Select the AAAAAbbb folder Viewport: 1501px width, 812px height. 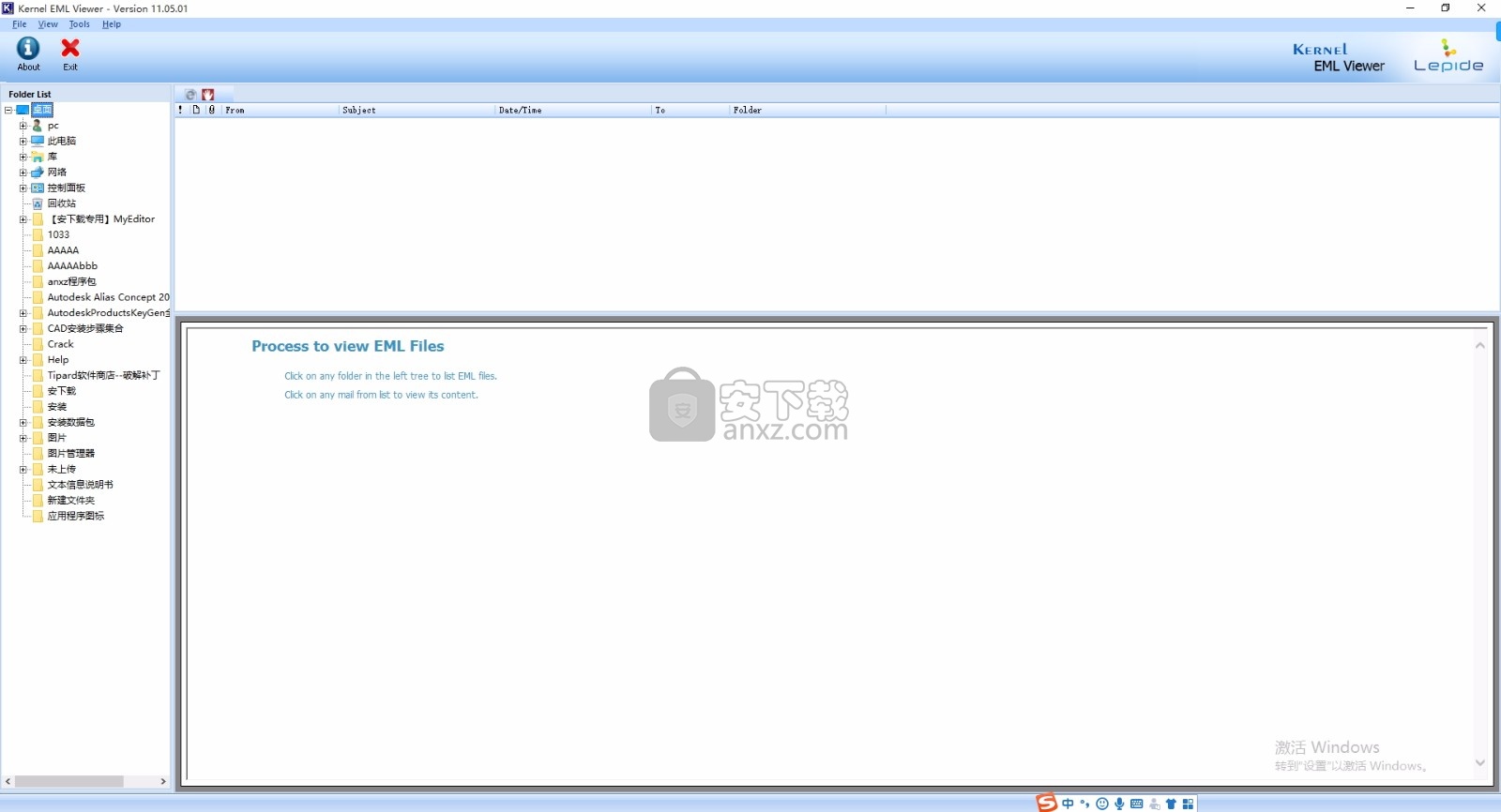pos(72,266)
